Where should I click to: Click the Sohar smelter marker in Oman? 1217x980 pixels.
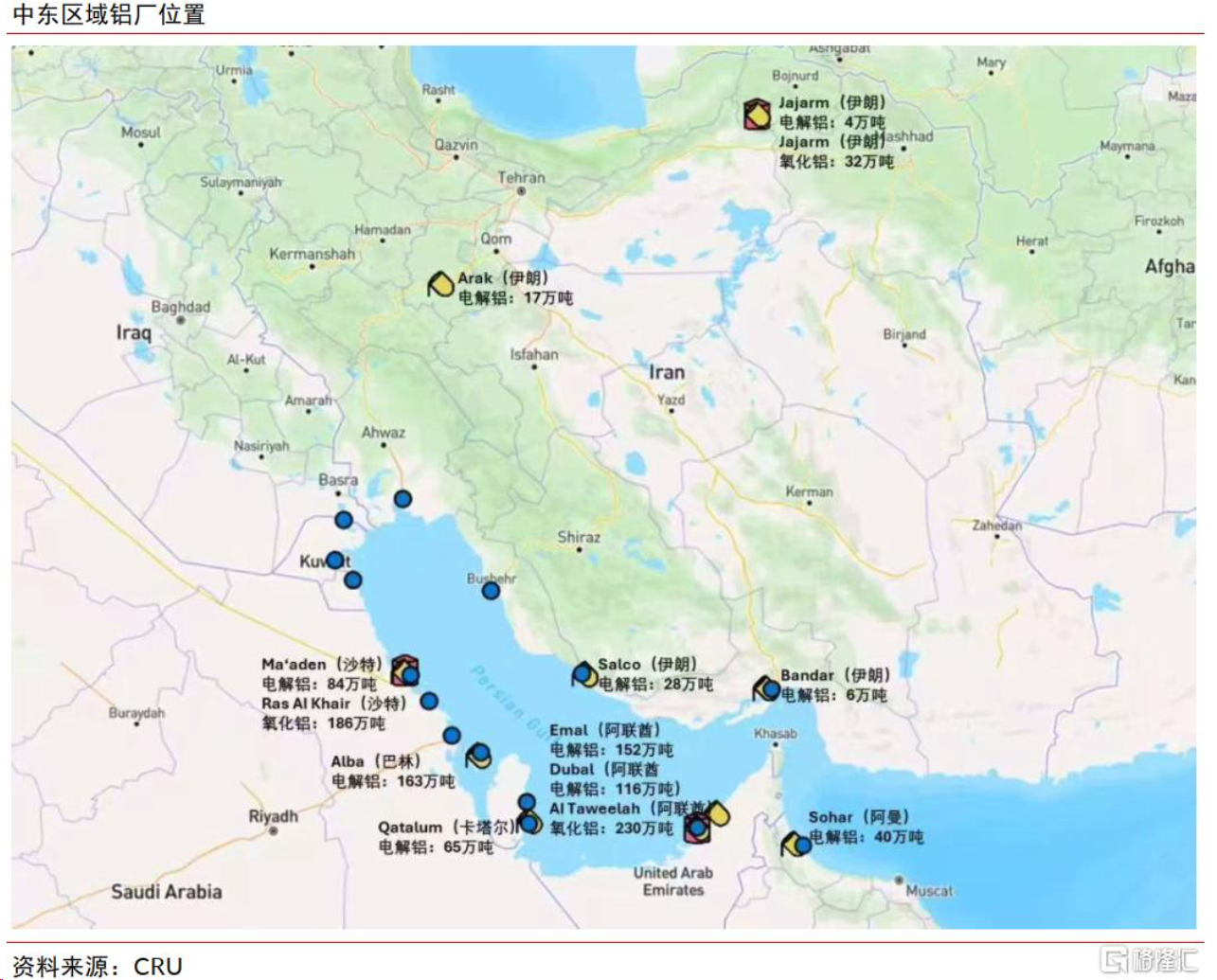tap(795, 843)
